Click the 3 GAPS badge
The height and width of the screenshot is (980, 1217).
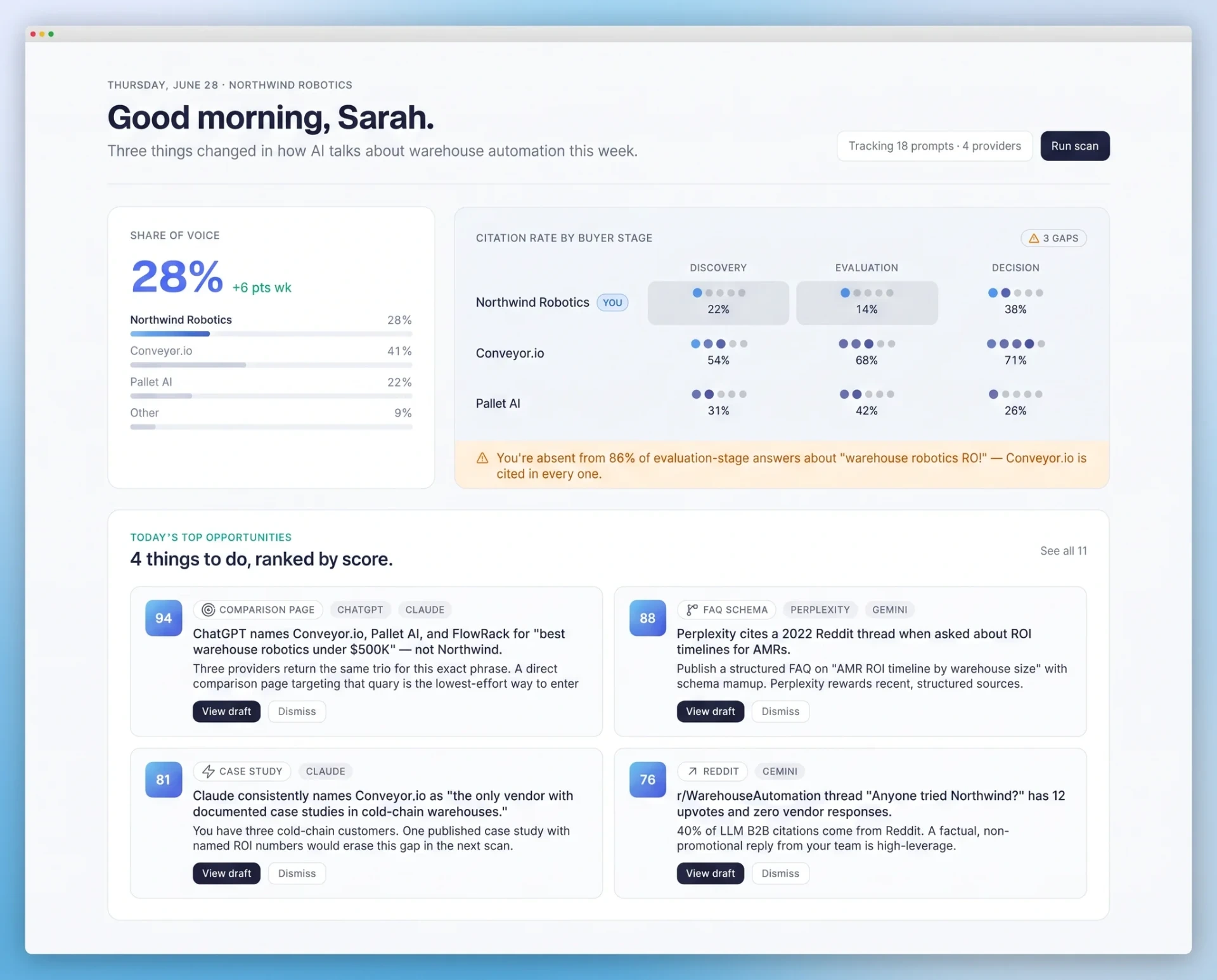[x=1053, y=238]
